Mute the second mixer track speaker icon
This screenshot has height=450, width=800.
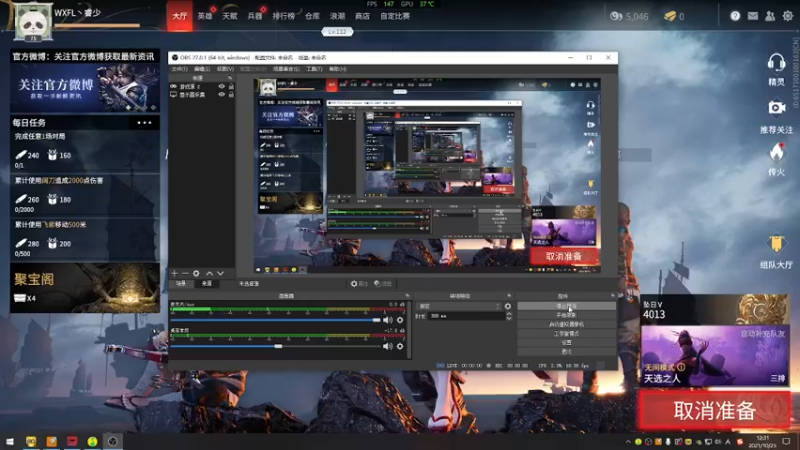[388, 346]
